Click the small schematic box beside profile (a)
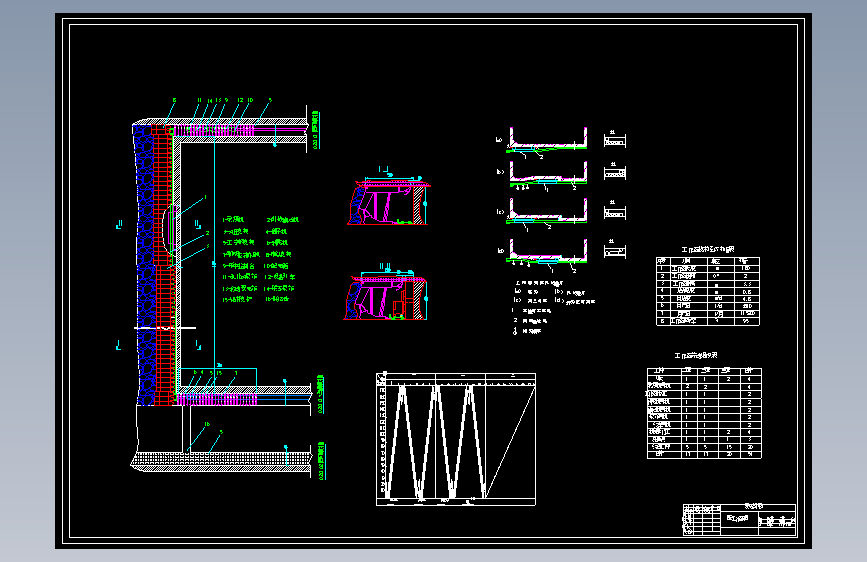The image size is (867, 562). [x=614, y=139]
